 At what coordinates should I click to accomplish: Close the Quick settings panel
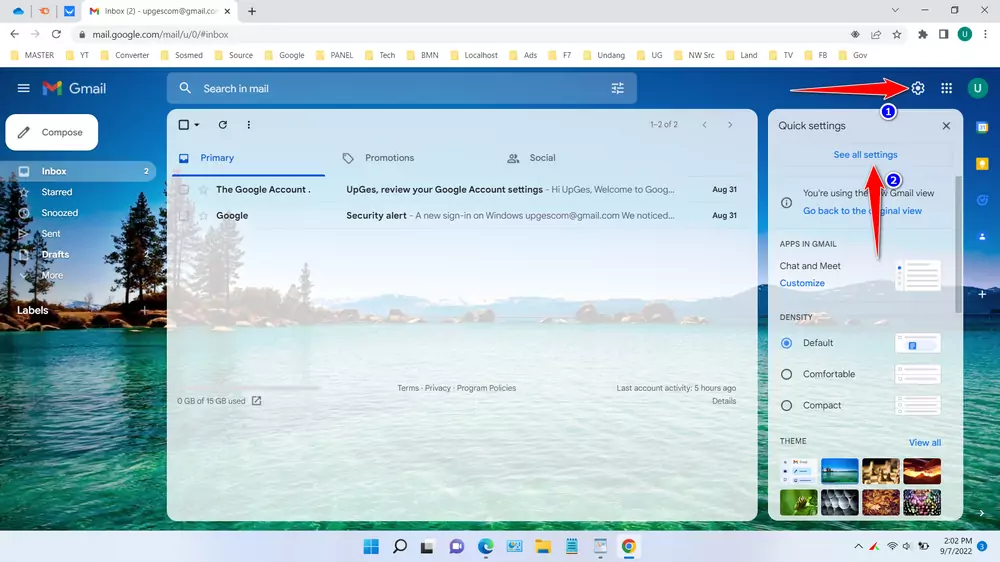point(946,126)
